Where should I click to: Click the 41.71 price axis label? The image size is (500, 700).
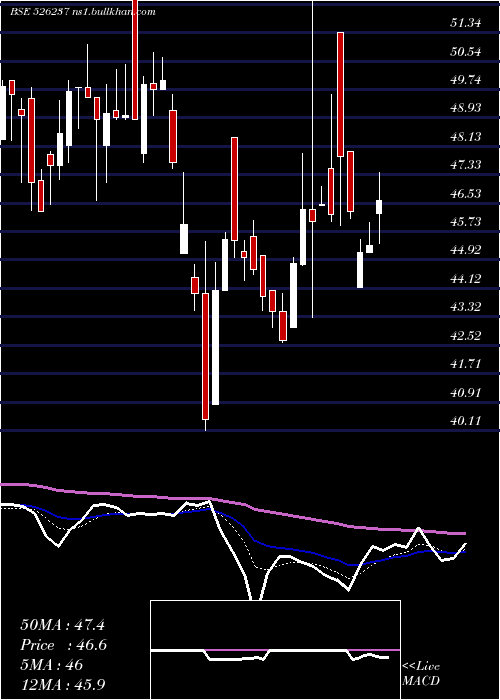466,364
